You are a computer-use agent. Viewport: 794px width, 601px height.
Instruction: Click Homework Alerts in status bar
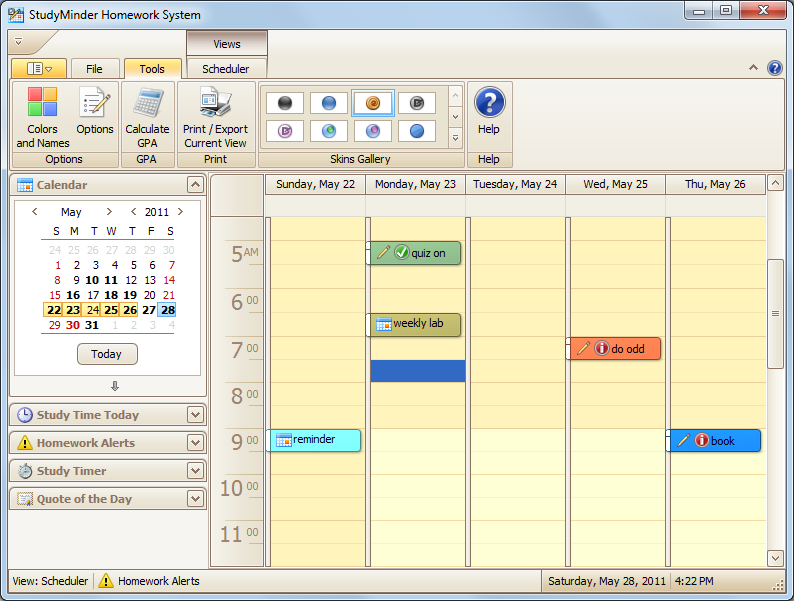pos(158,581)
